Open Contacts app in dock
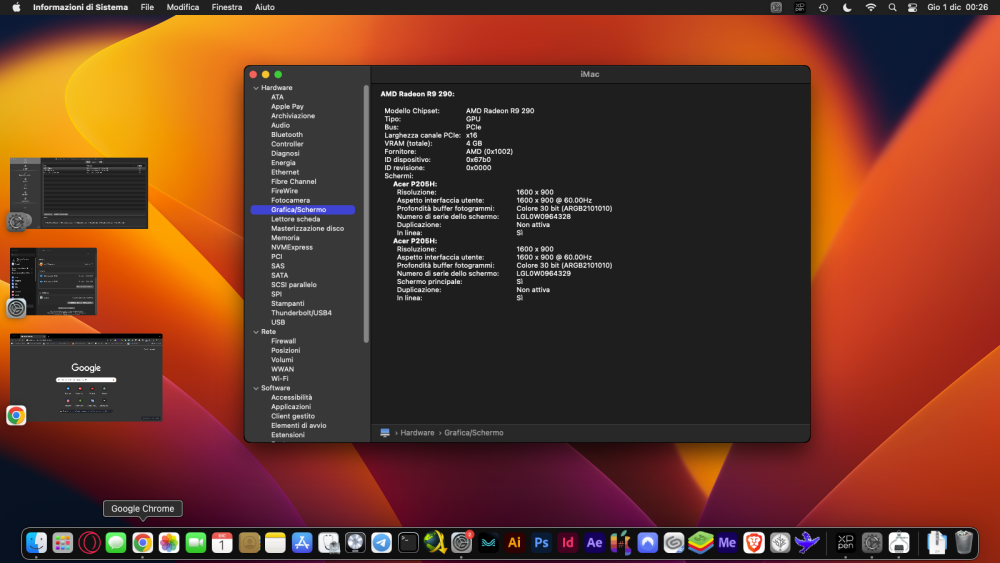The height and width of the screenshot is (563, 1000). coord(249,543)
